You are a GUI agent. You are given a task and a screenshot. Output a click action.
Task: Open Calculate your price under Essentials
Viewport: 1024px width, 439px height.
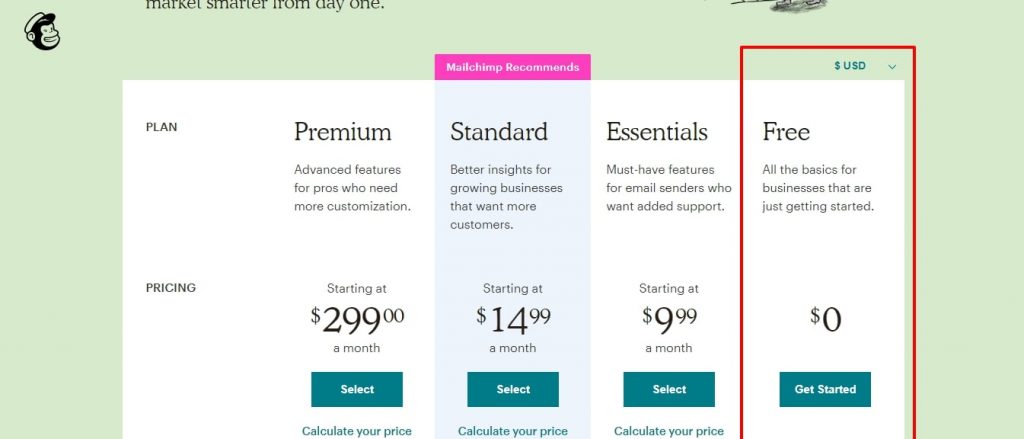669,431
